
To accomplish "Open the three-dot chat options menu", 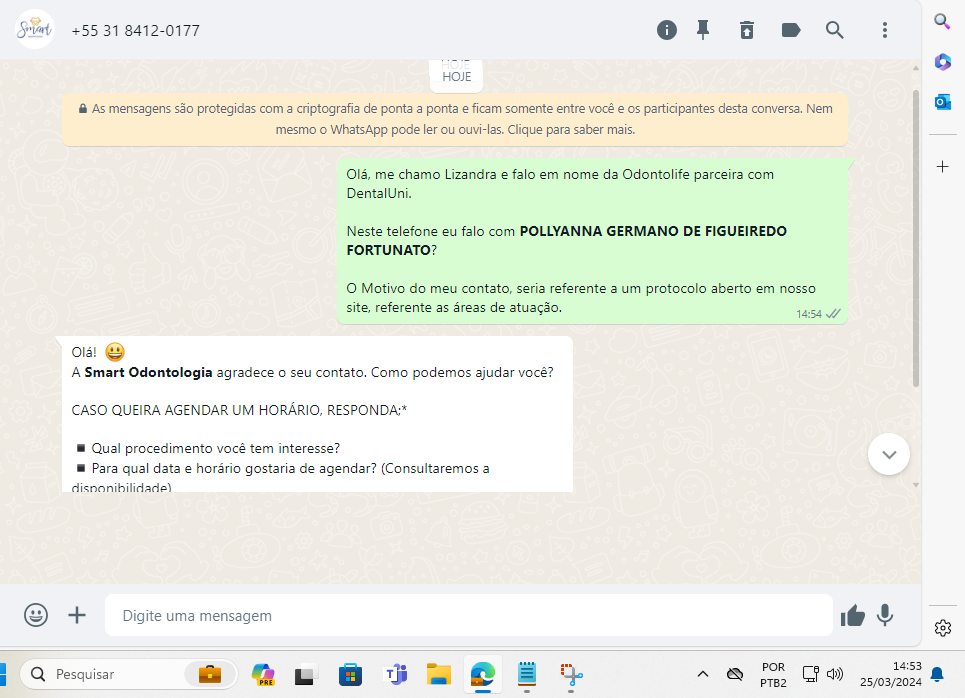I will (x=885, y=30).
